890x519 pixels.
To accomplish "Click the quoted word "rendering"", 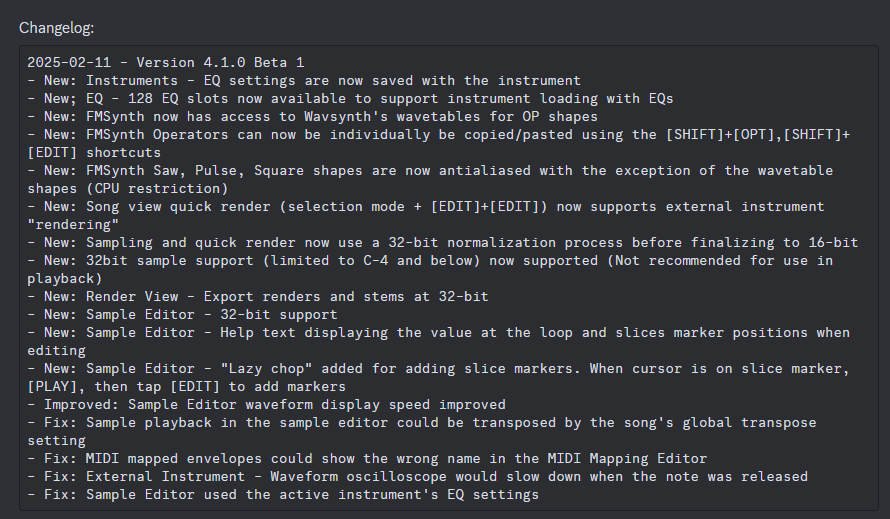I will [x=73, y=225].
